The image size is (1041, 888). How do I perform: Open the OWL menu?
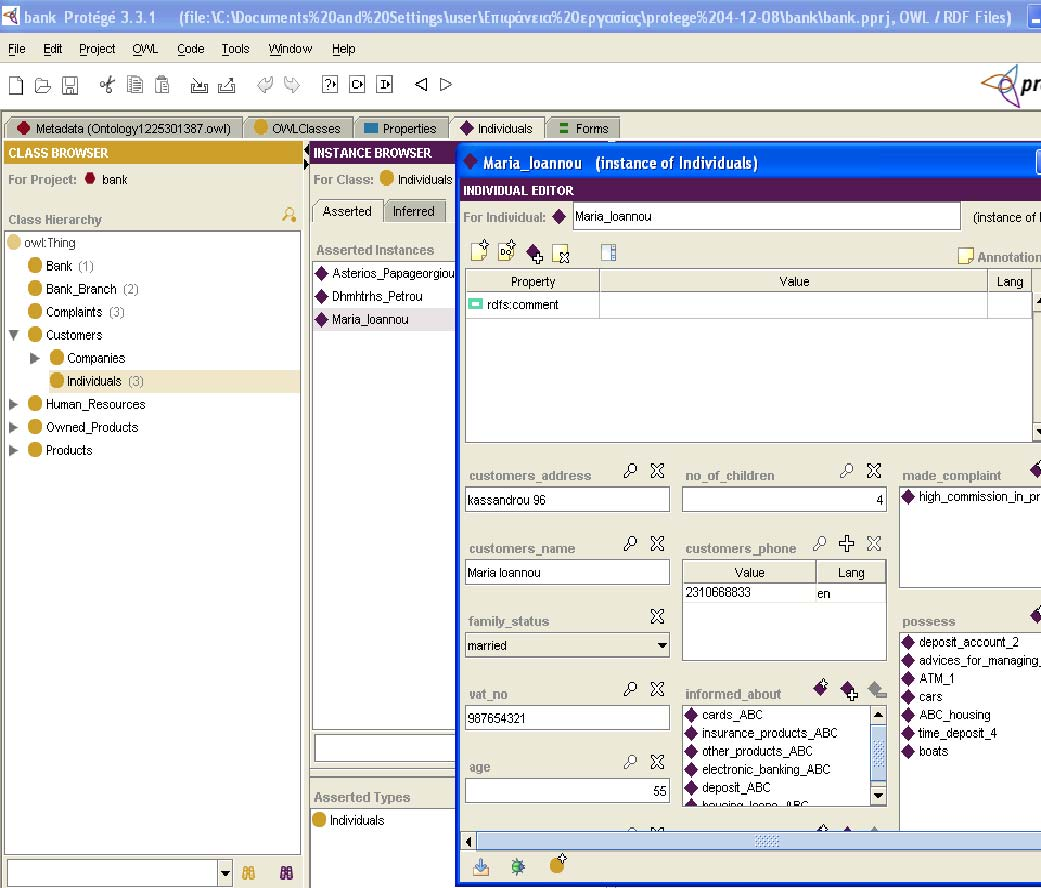click(145, 49)
